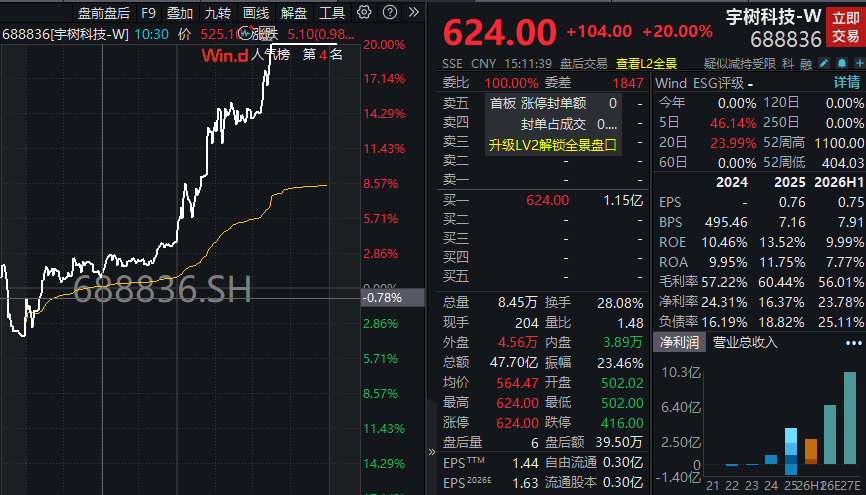Add stock to watchlist with plus icon
The width and height of the screenshot is (866, 495).
[x=860, y=63]
